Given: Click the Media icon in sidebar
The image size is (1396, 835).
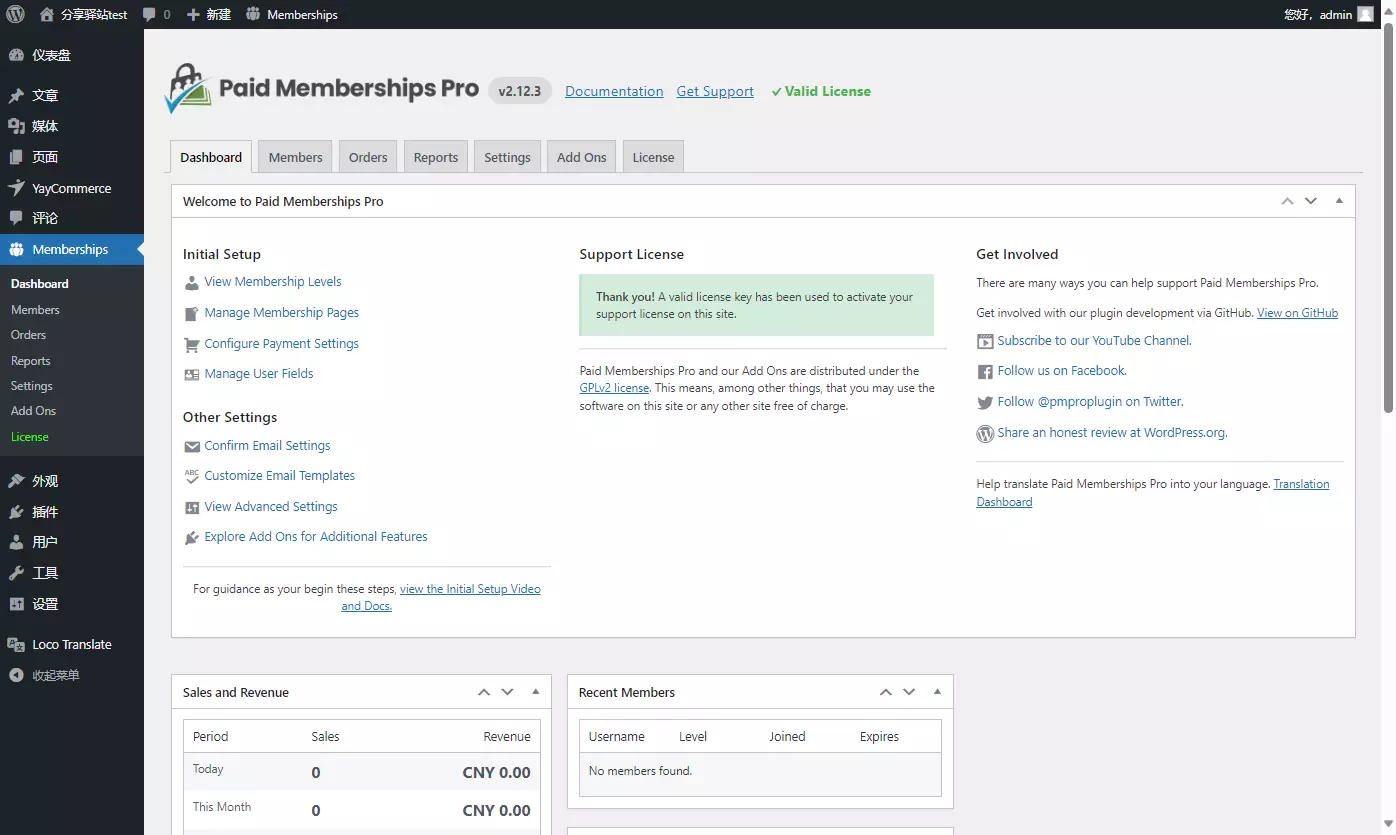Looking at the screenshot, I should coord(16,126).
